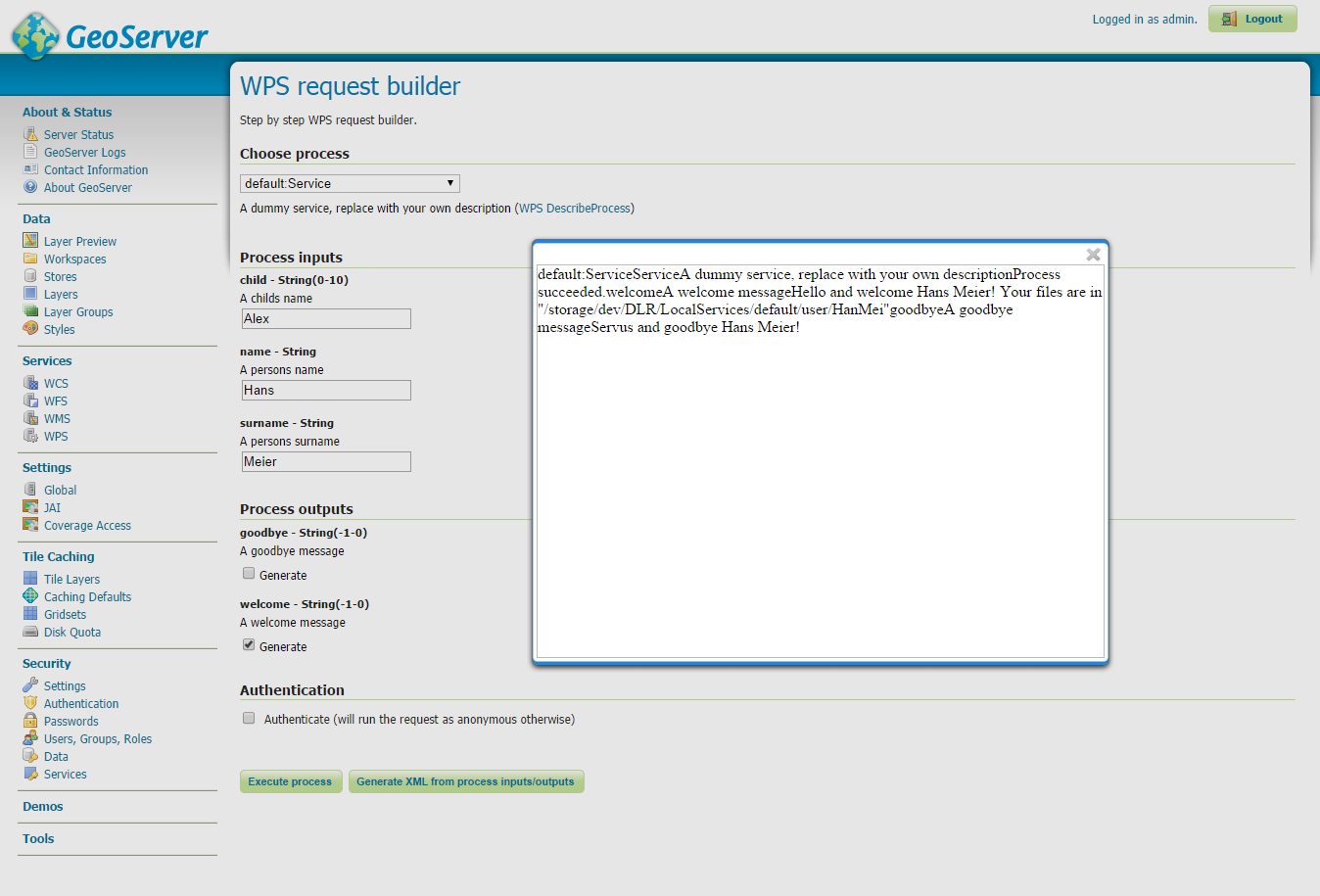This screenshot has height=896, width=1320.
Task: Click the About GeoServer icon
Action: [30, 187]
